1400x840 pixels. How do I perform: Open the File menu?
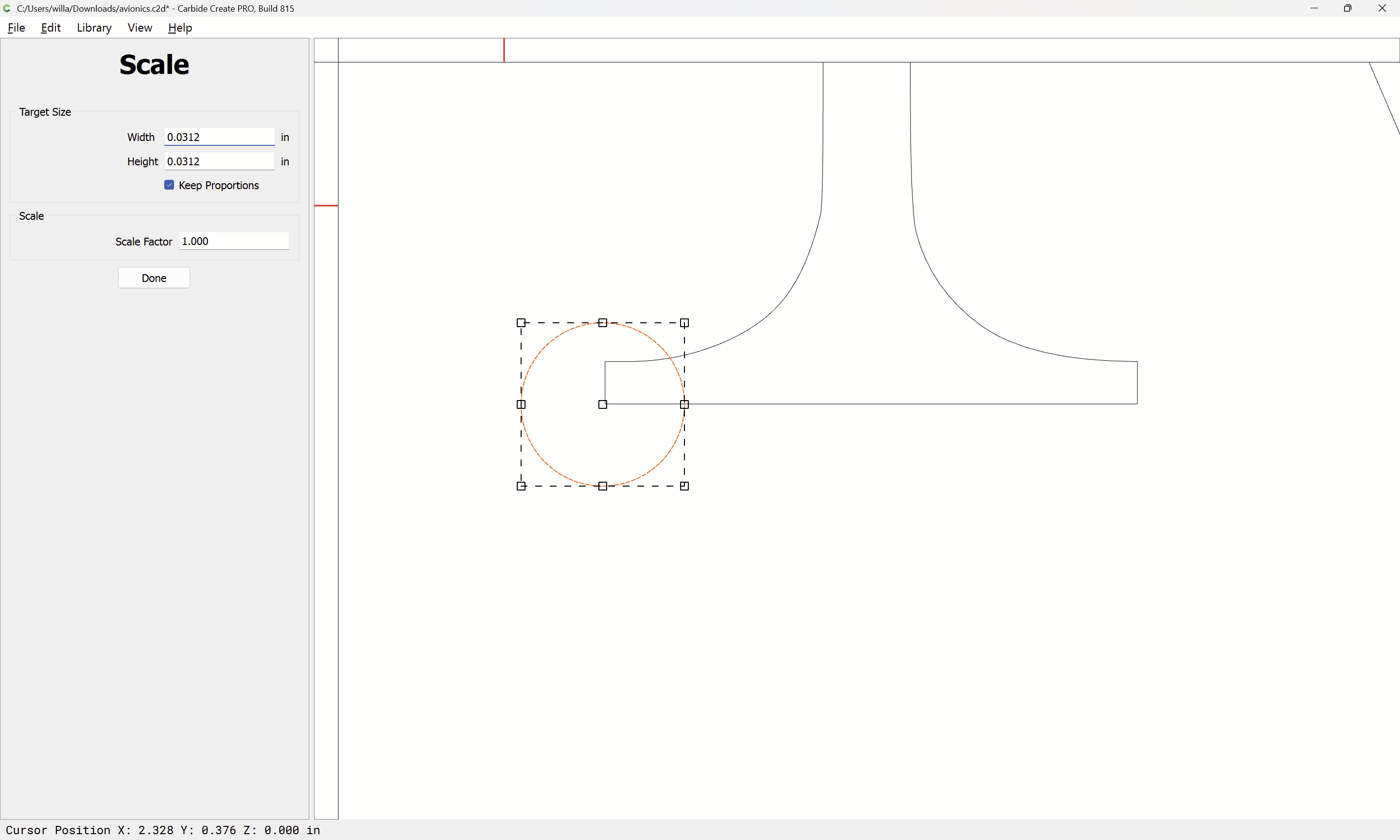16,28
